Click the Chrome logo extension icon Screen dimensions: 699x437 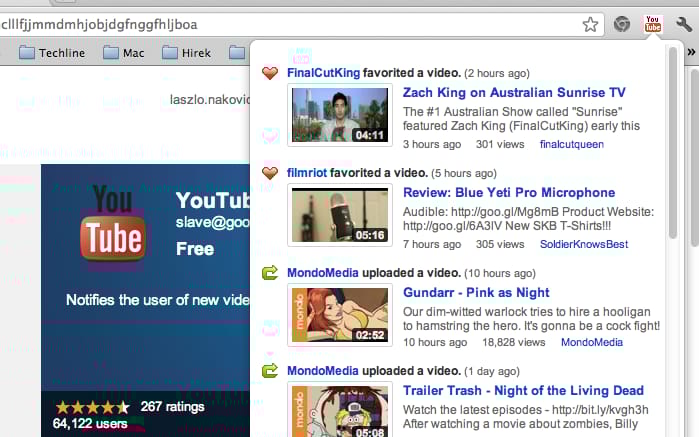622,24
